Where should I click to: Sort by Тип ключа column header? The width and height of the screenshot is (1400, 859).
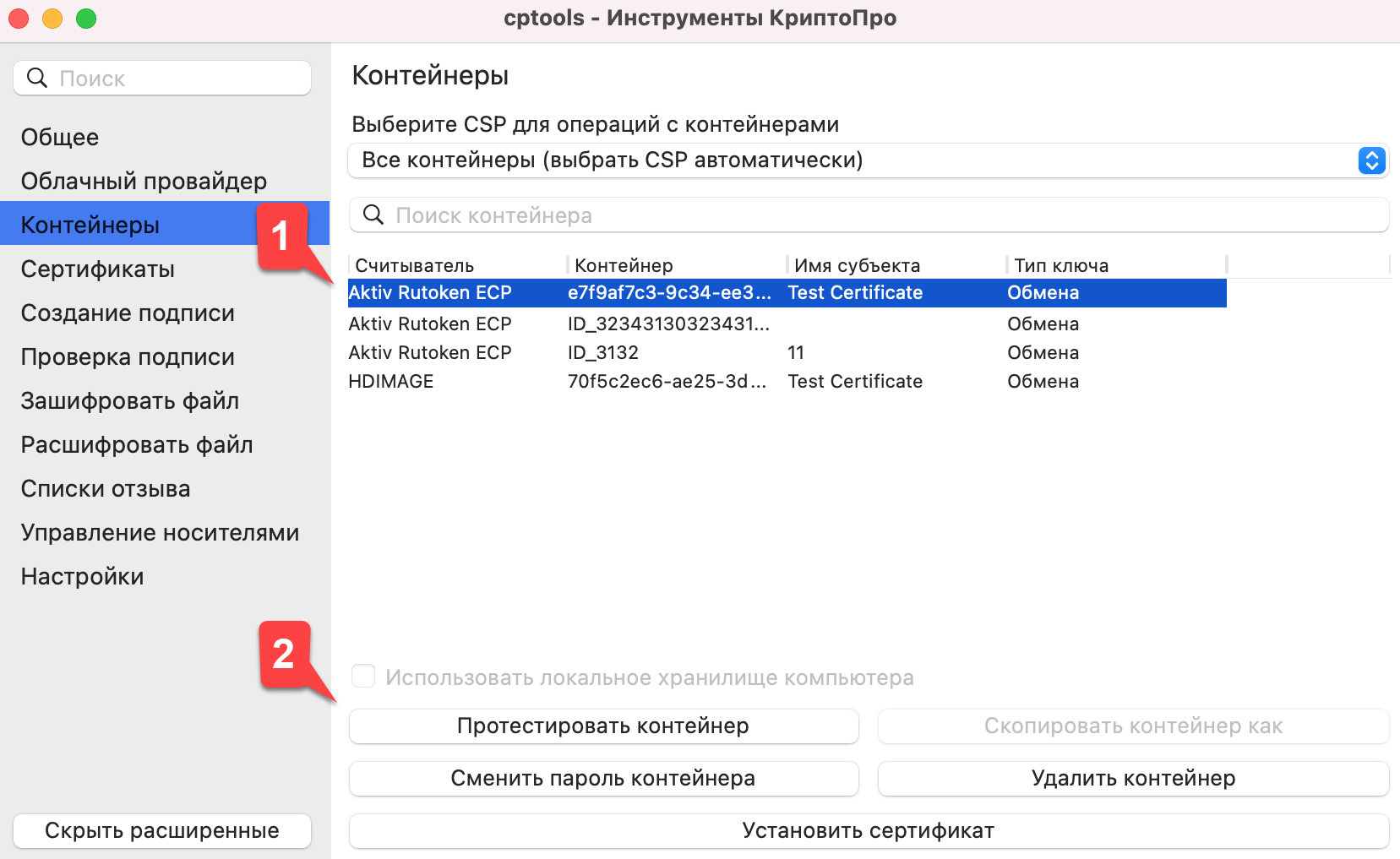[1115, 265]
